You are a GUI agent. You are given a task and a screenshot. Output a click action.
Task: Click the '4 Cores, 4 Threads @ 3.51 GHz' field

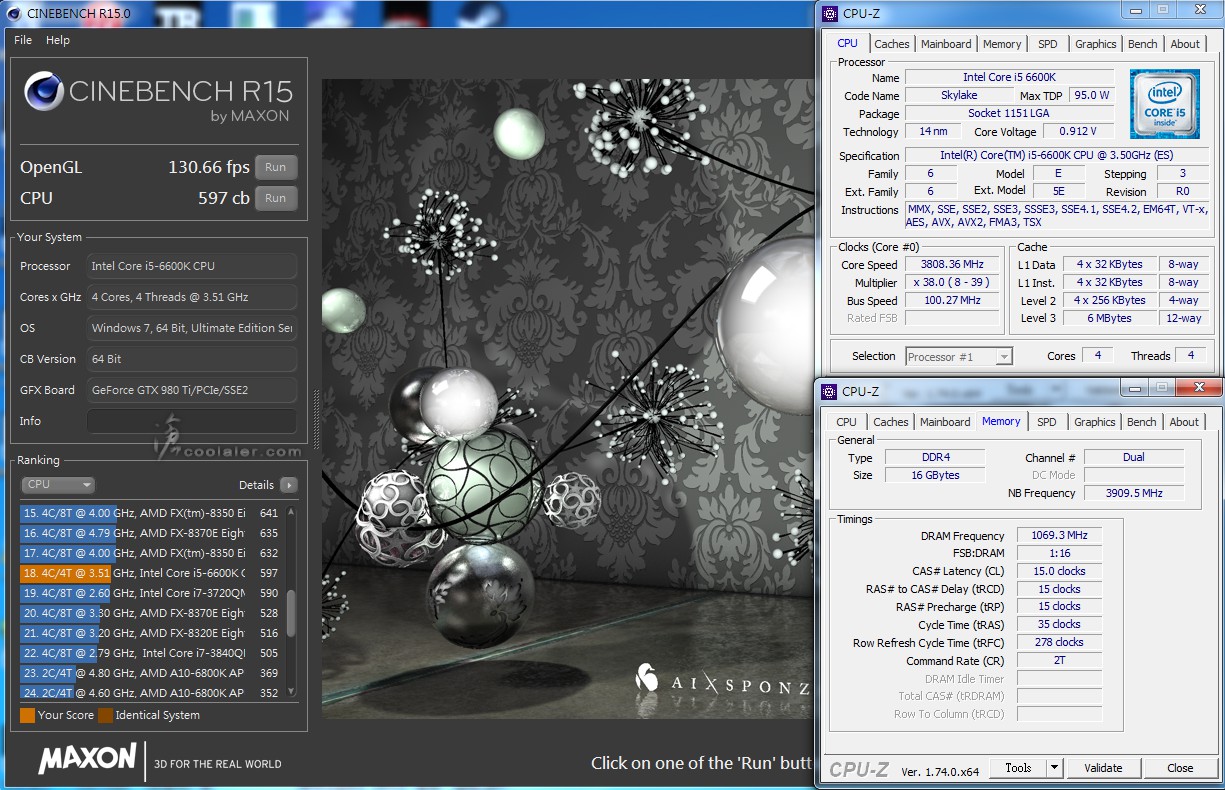[x=192, y=297]
